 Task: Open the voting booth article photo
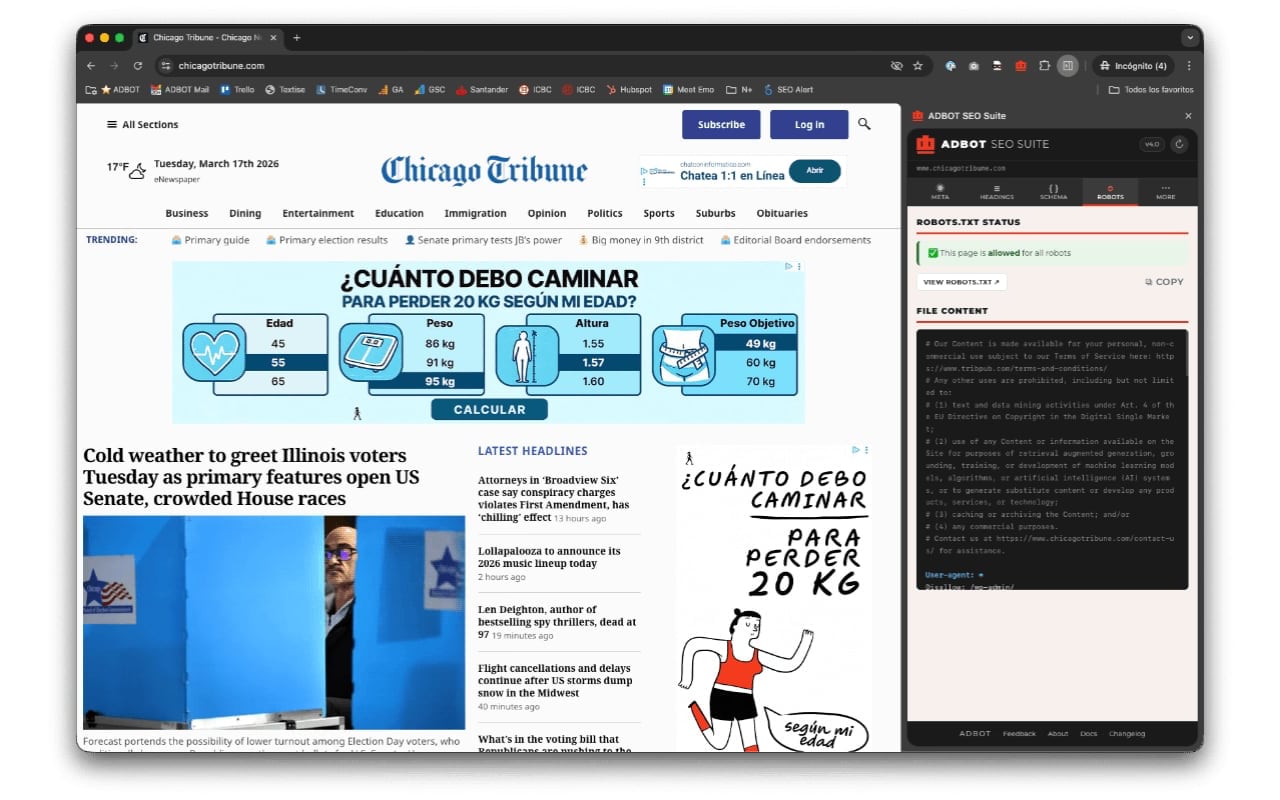click(274, 622)
